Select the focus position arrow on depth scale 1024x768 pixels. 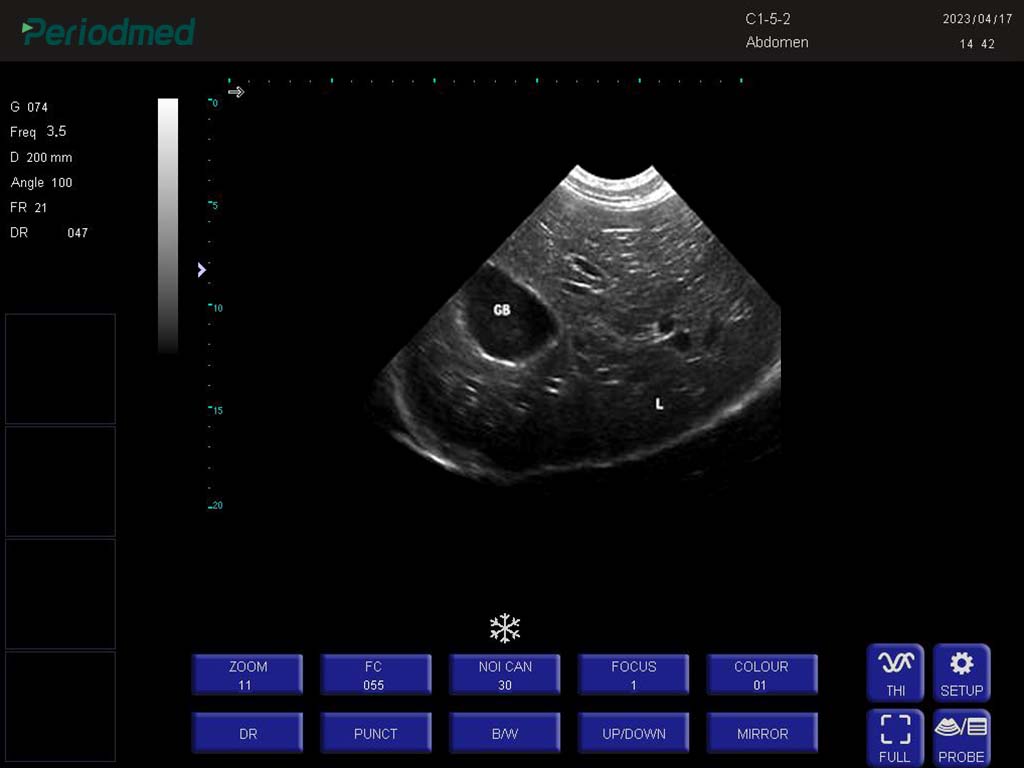[x=201, y=270]
